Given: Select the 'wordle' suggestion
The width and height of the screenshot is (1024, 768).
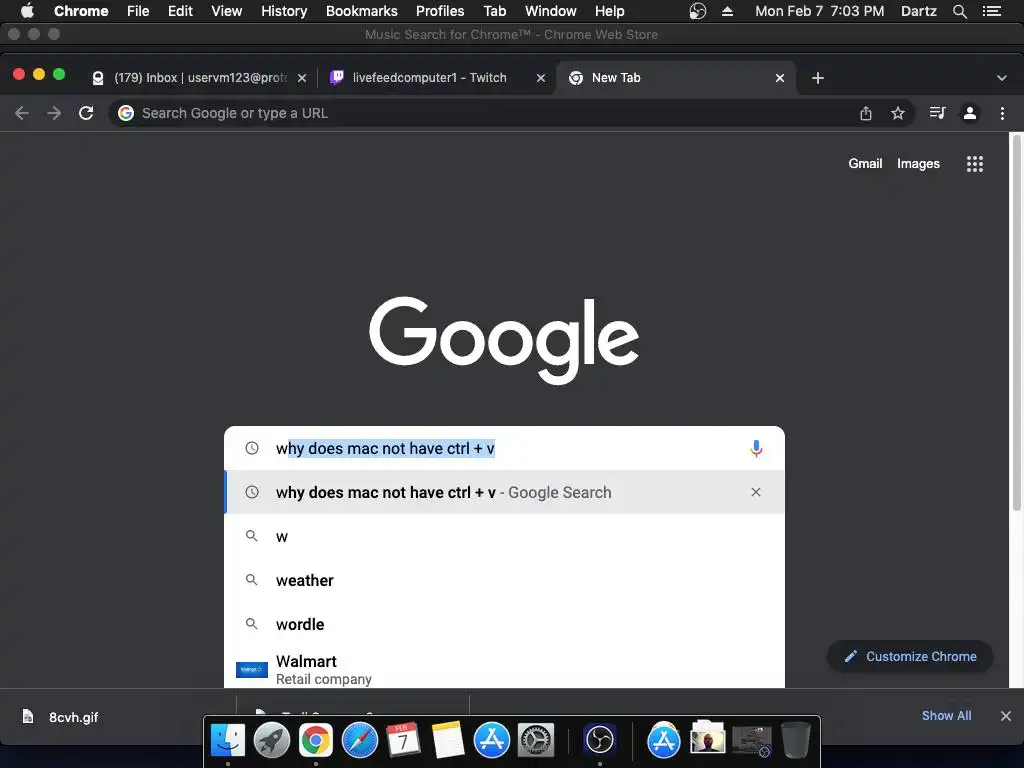Looking at the screenshot, I should [504, 624].
